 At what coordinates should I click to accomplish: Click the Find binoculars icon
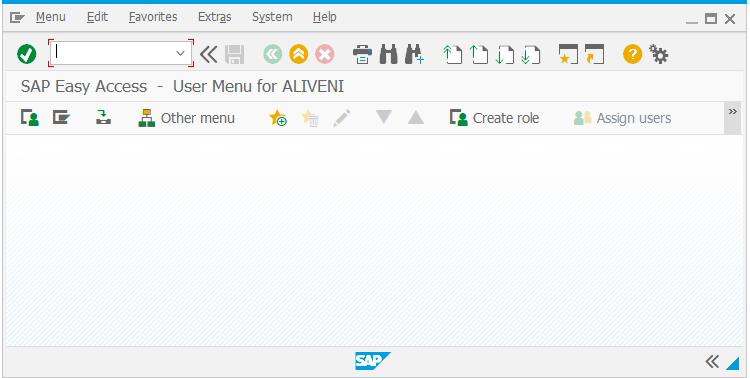(x=388, y=54)
